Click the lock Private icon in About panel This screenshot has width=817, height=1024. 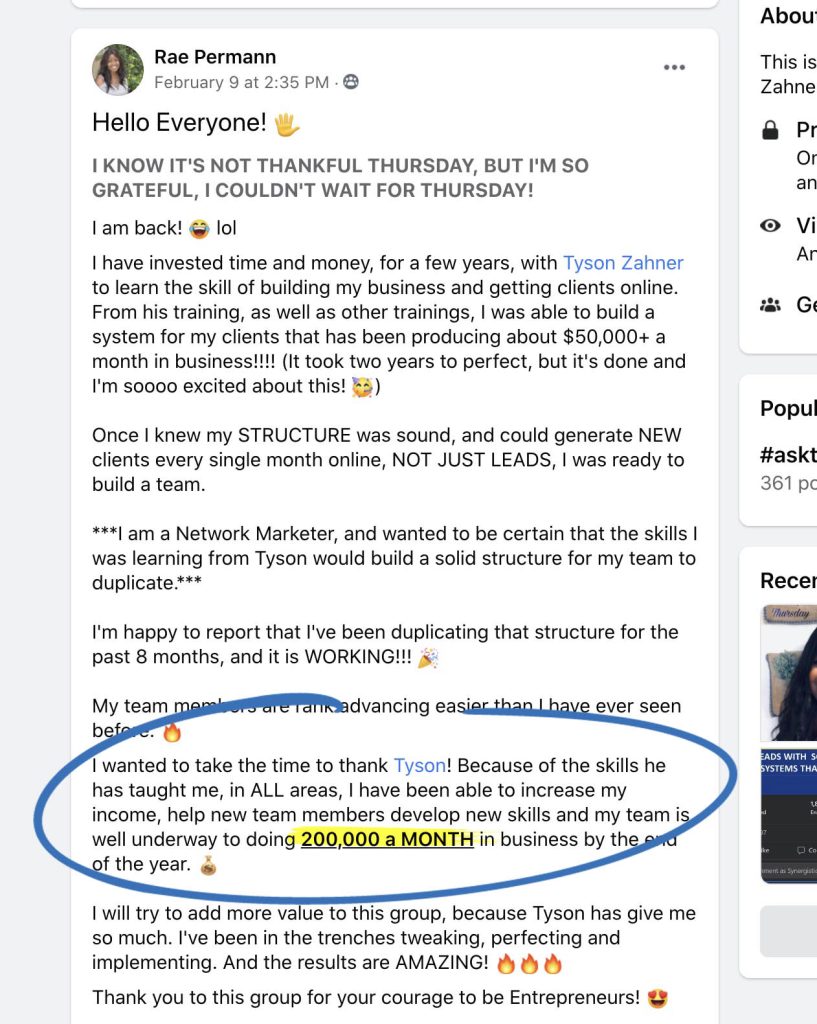point(771,130)
